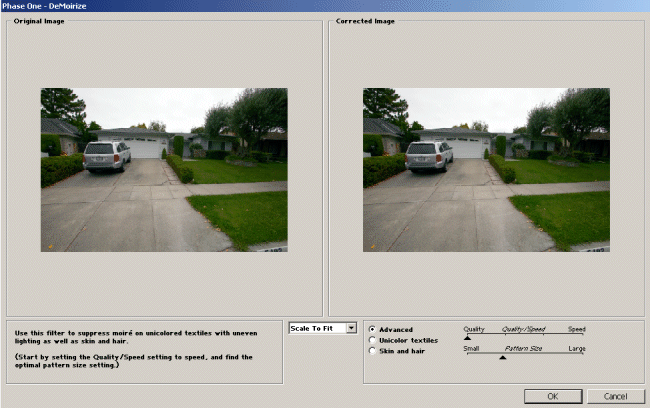Click the Quality/Speed slider handle

pyautogui.click(x=467, y=338)
